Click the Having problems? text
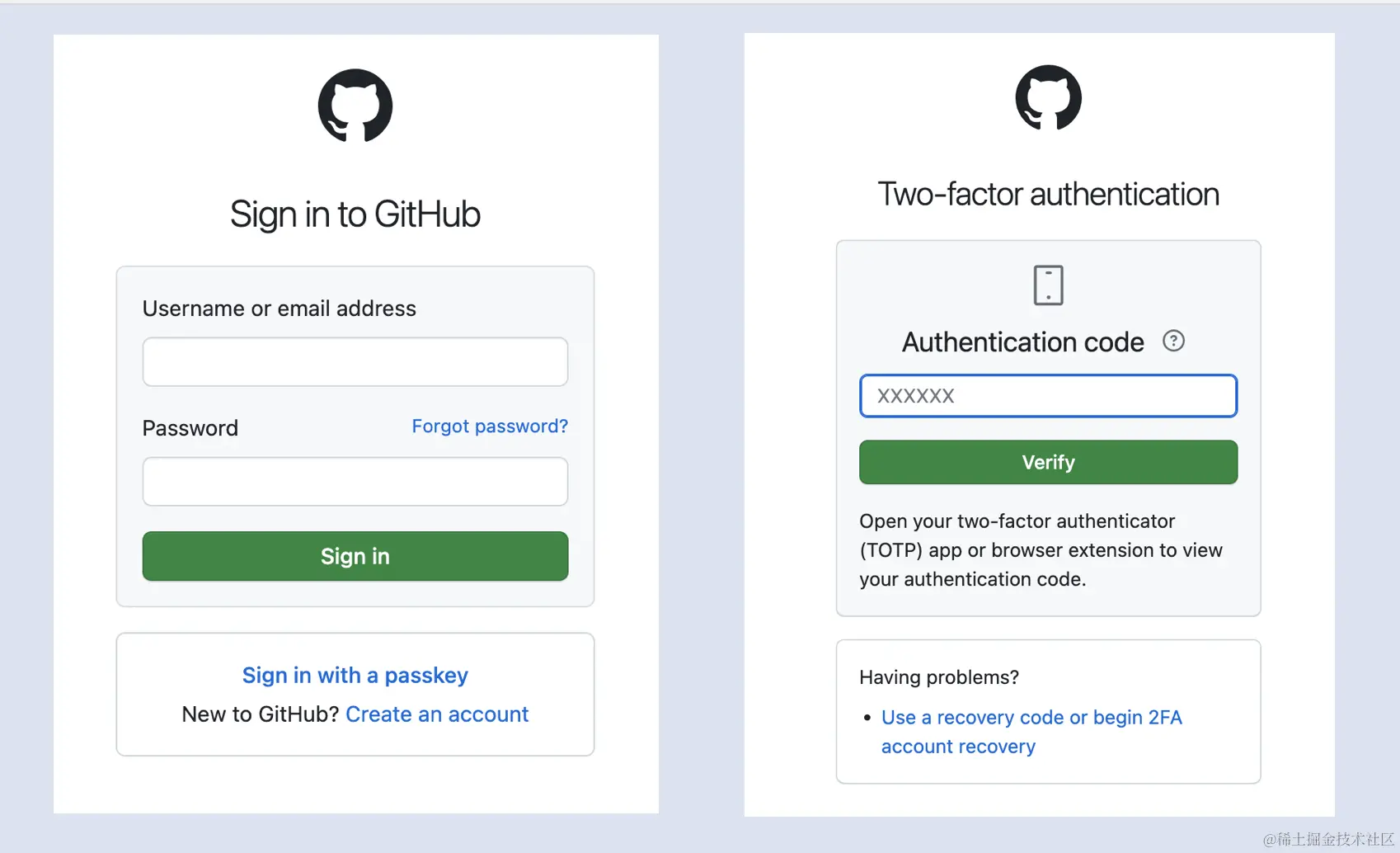 [x=939, y=677]
